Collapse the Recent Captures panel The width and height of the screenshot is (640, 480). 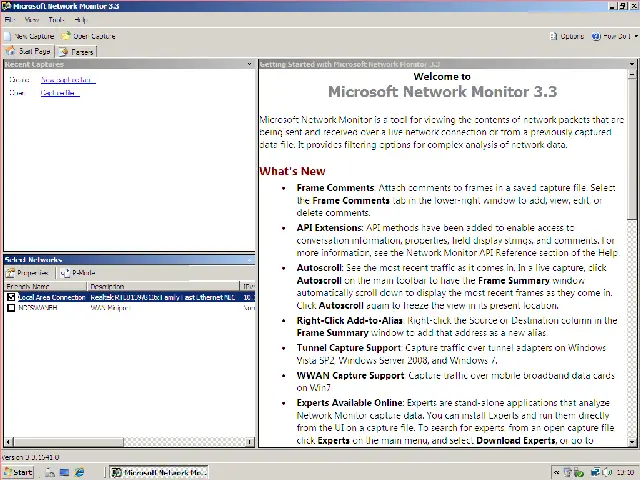coord(249,64)
